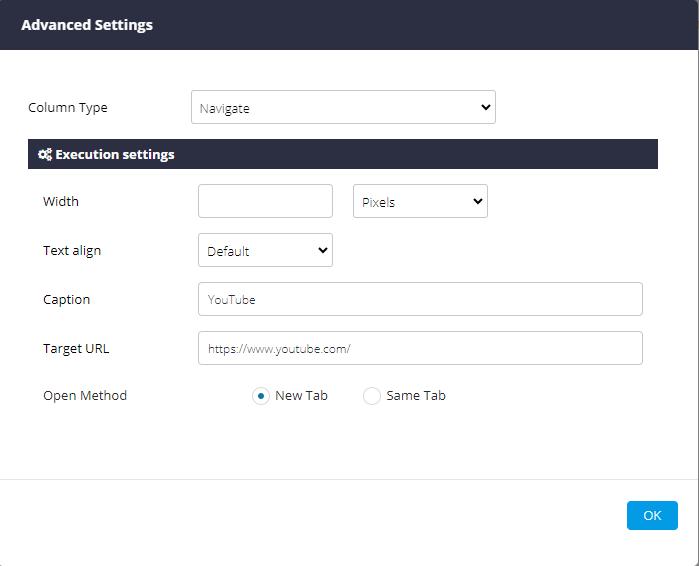Click the Caption field containing YouTube
The height and width of the screenshot is (566, 699).
[420, 299]
